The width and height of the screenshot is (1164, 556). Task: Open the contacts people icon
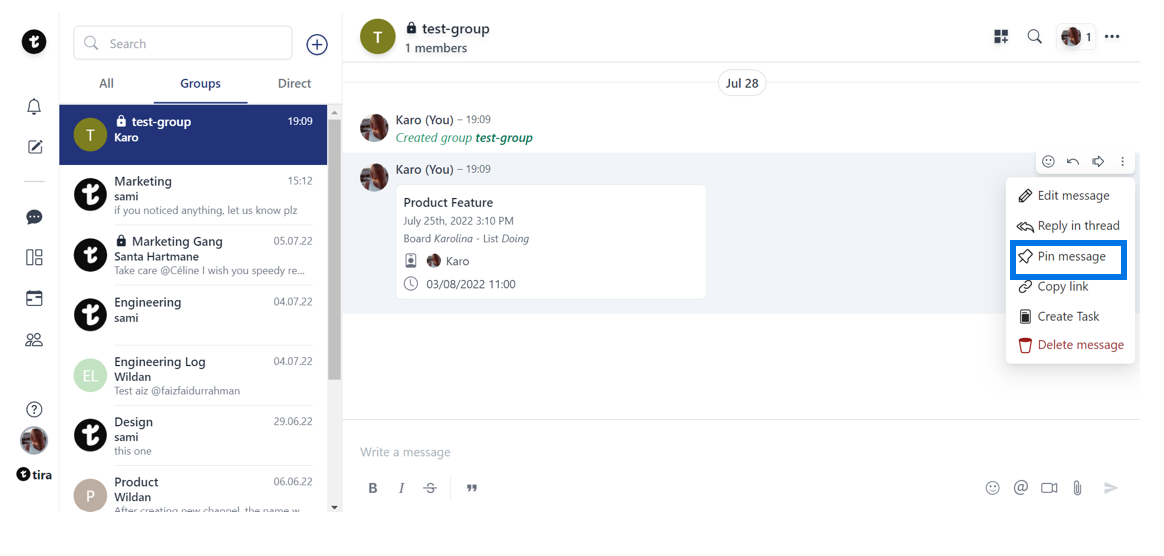(x=34, y=339)
